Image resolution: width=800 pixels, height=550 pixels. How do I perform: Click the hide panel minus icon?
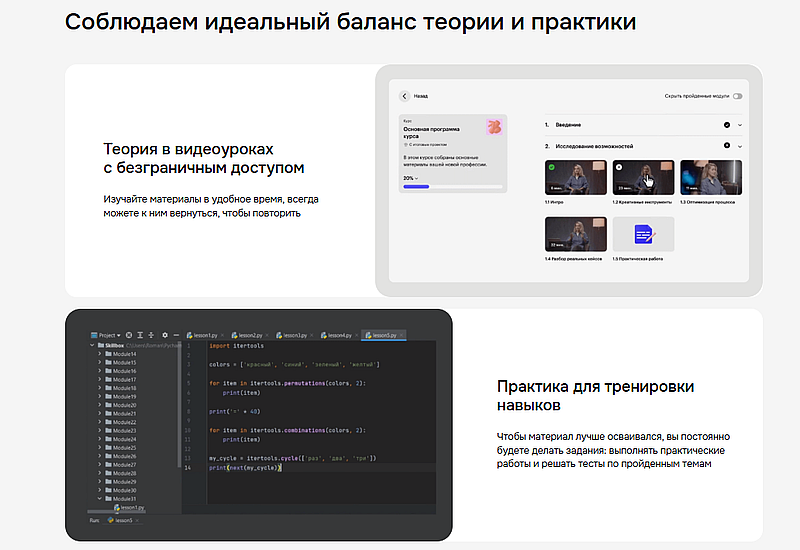click(x=175, y=335)
